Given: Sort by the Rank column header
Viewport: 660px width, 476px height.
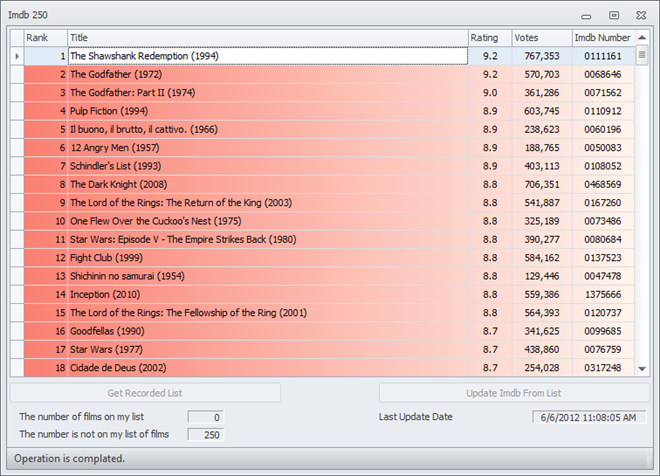Looking at the screenshot, I should pyautogui.click(x=46, y=38).
